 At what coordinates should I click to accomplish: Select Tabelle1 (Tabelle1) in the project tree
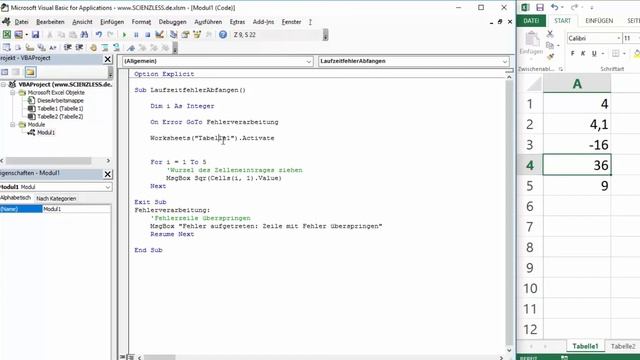60,109
